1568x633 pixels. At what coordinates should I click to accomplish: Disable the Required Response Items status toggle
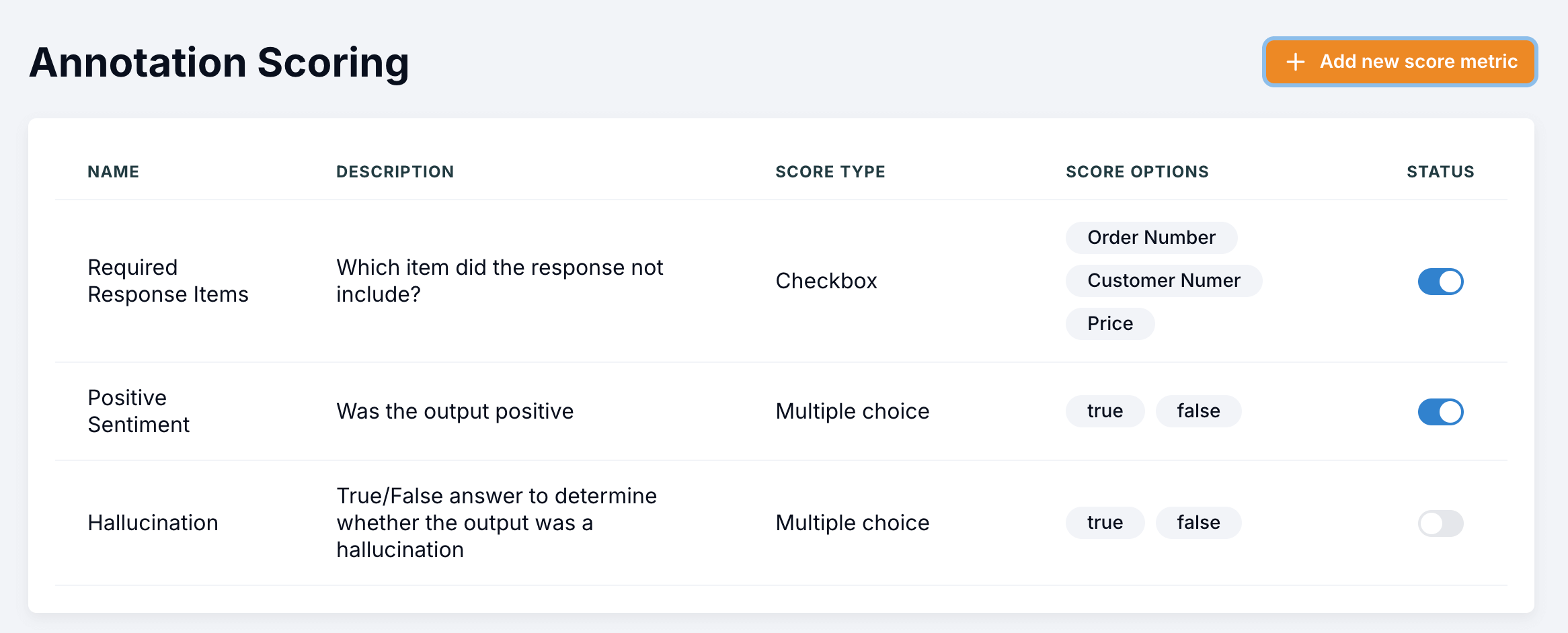tap(1440, 282)
